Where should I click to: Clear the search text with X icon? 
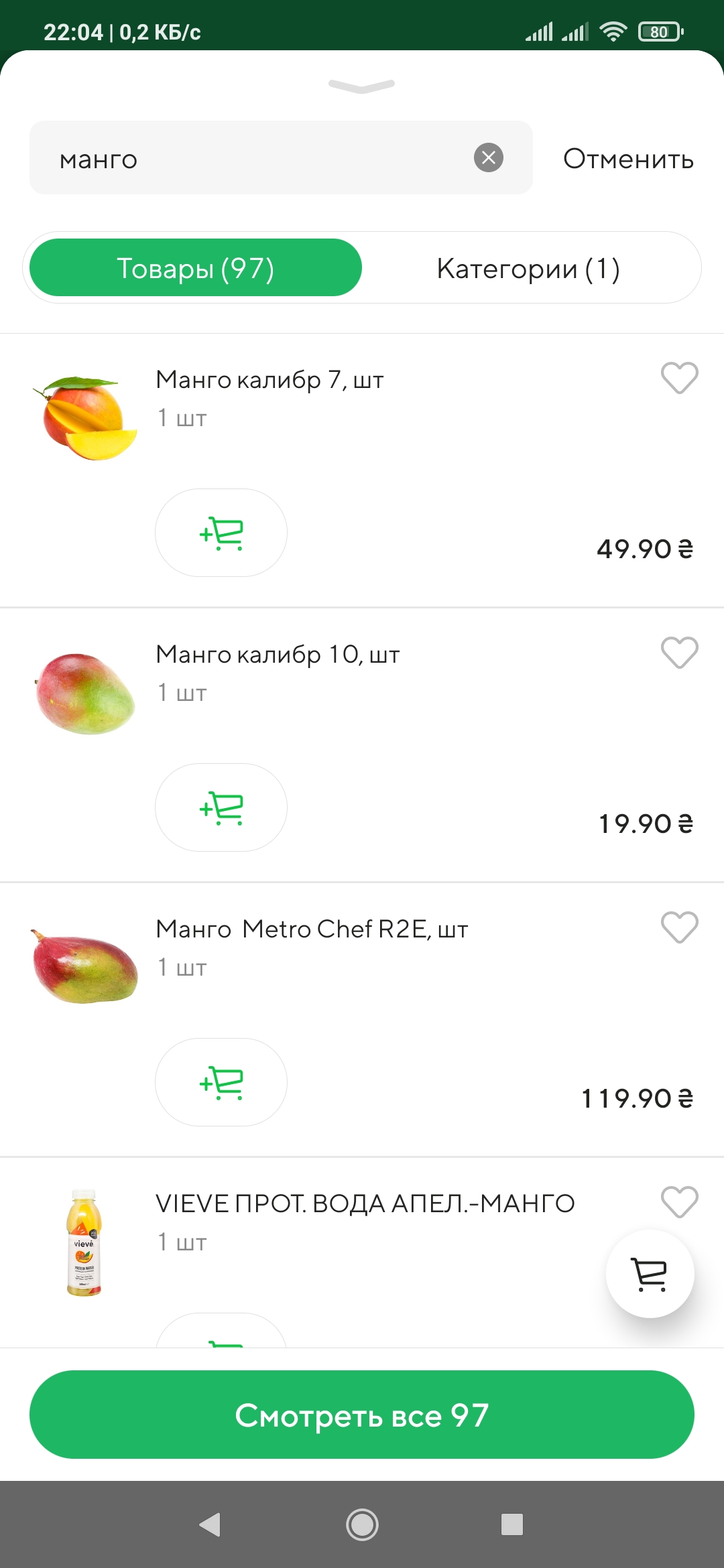click(489, 157)
